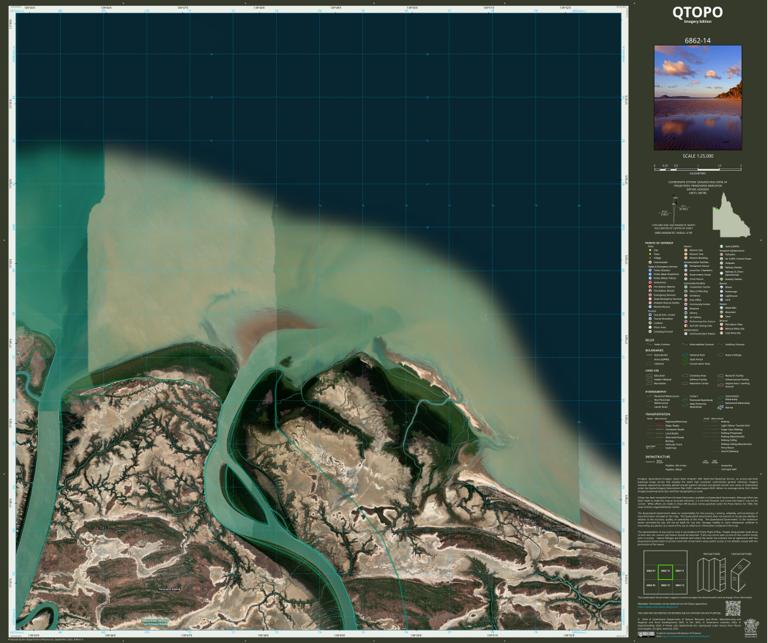This screenshot has width=768, height=643.
Task: Click the north arrow declination diagram
Action: (674, 211)
